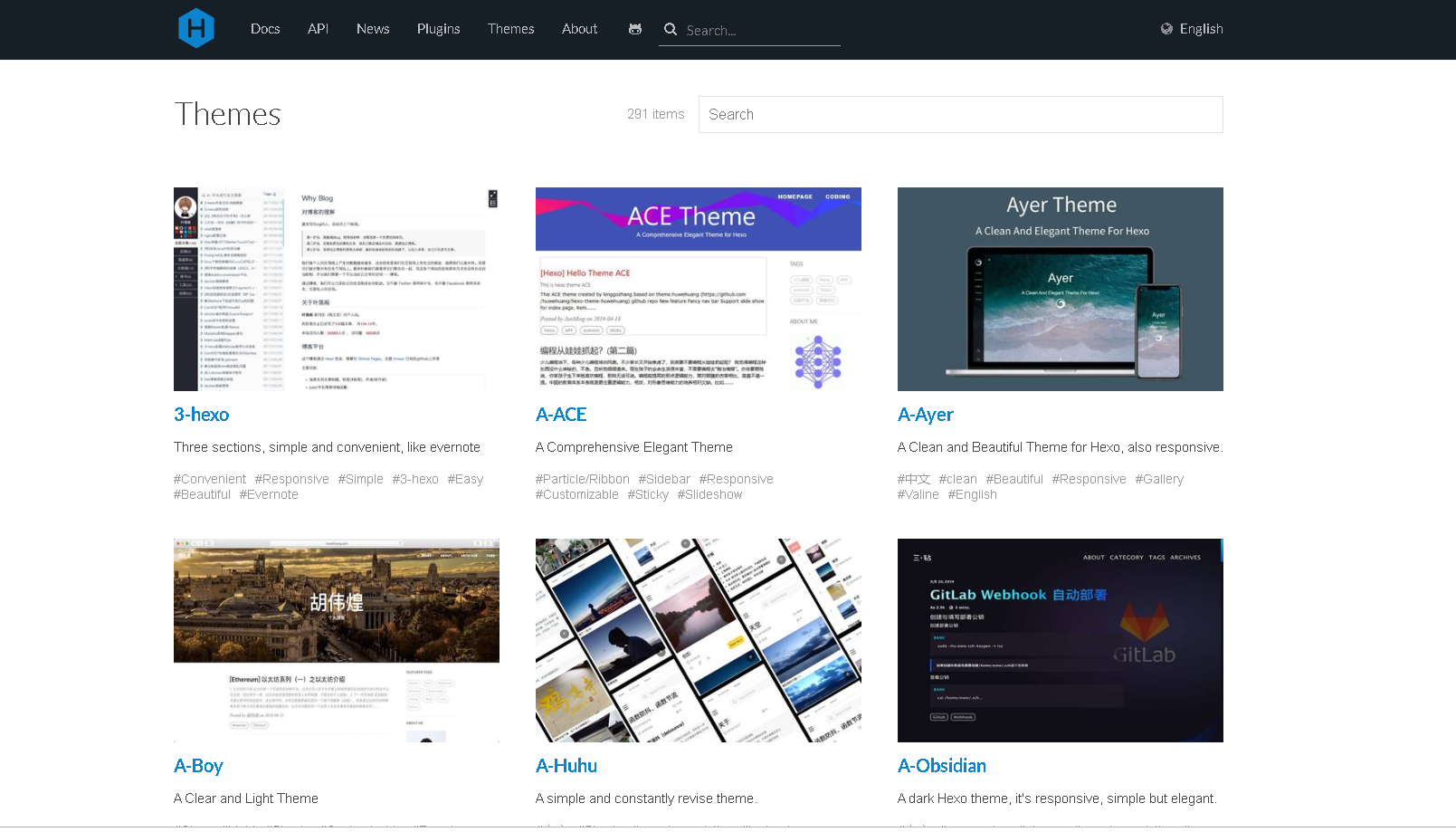
Task: Click the globe language icon
Action: tap(1166, 29)
